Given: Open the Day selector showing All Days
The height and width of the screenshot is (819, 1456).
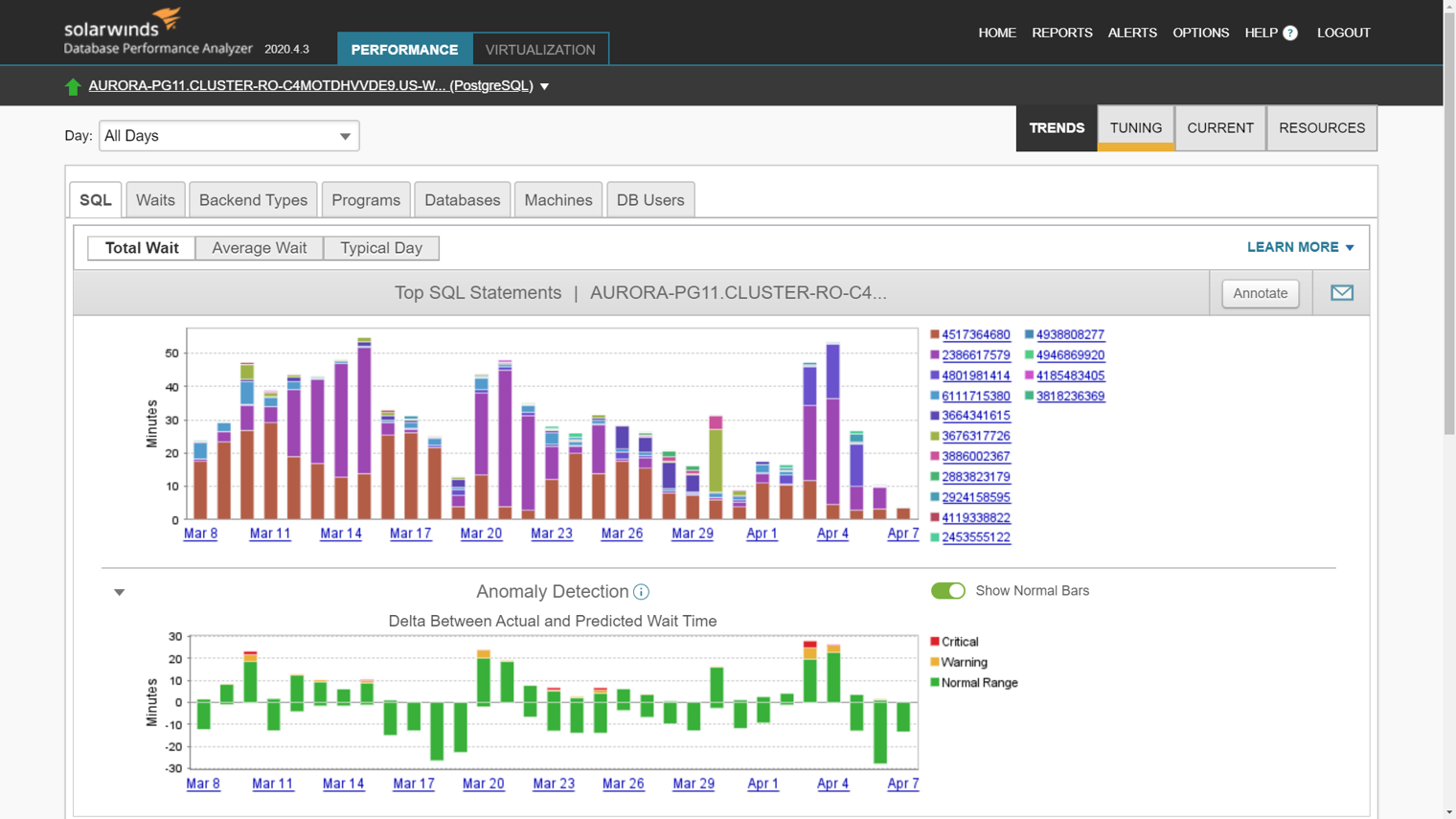Looking at the screenshot, I should point(228,135).
